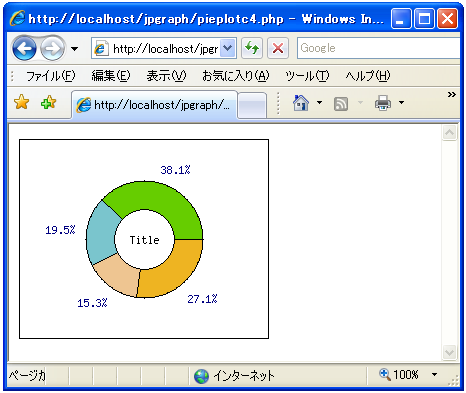Click the Google search box

coord(379,48)
